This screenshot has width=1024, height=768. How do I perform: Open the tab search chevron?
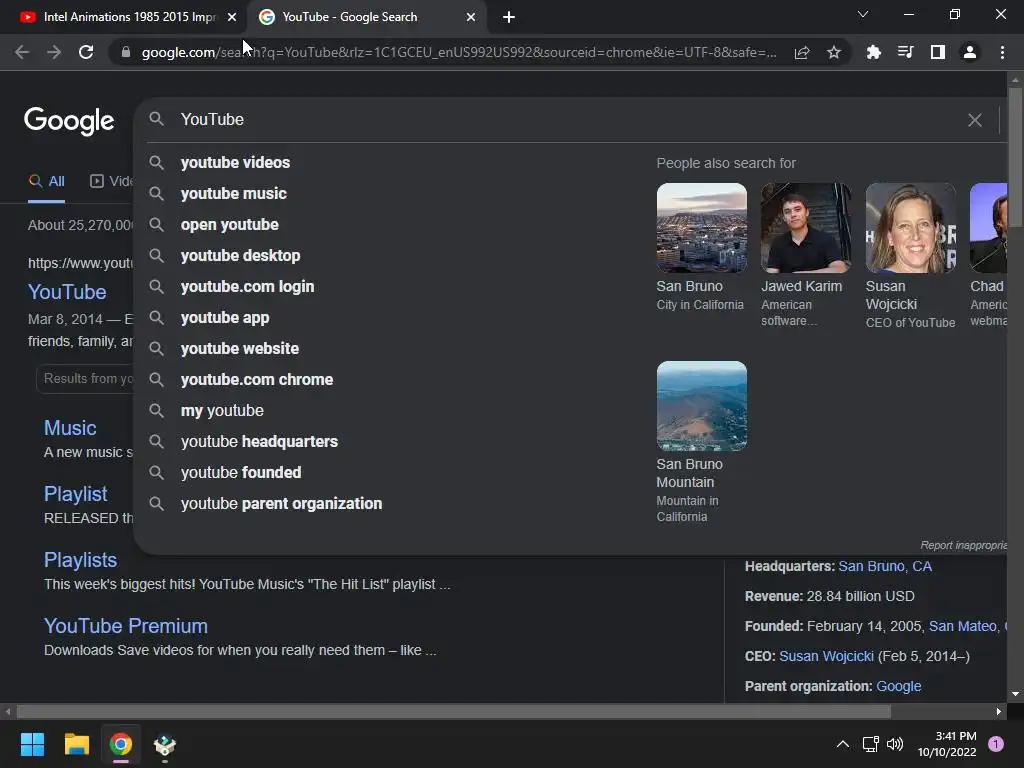863,14
